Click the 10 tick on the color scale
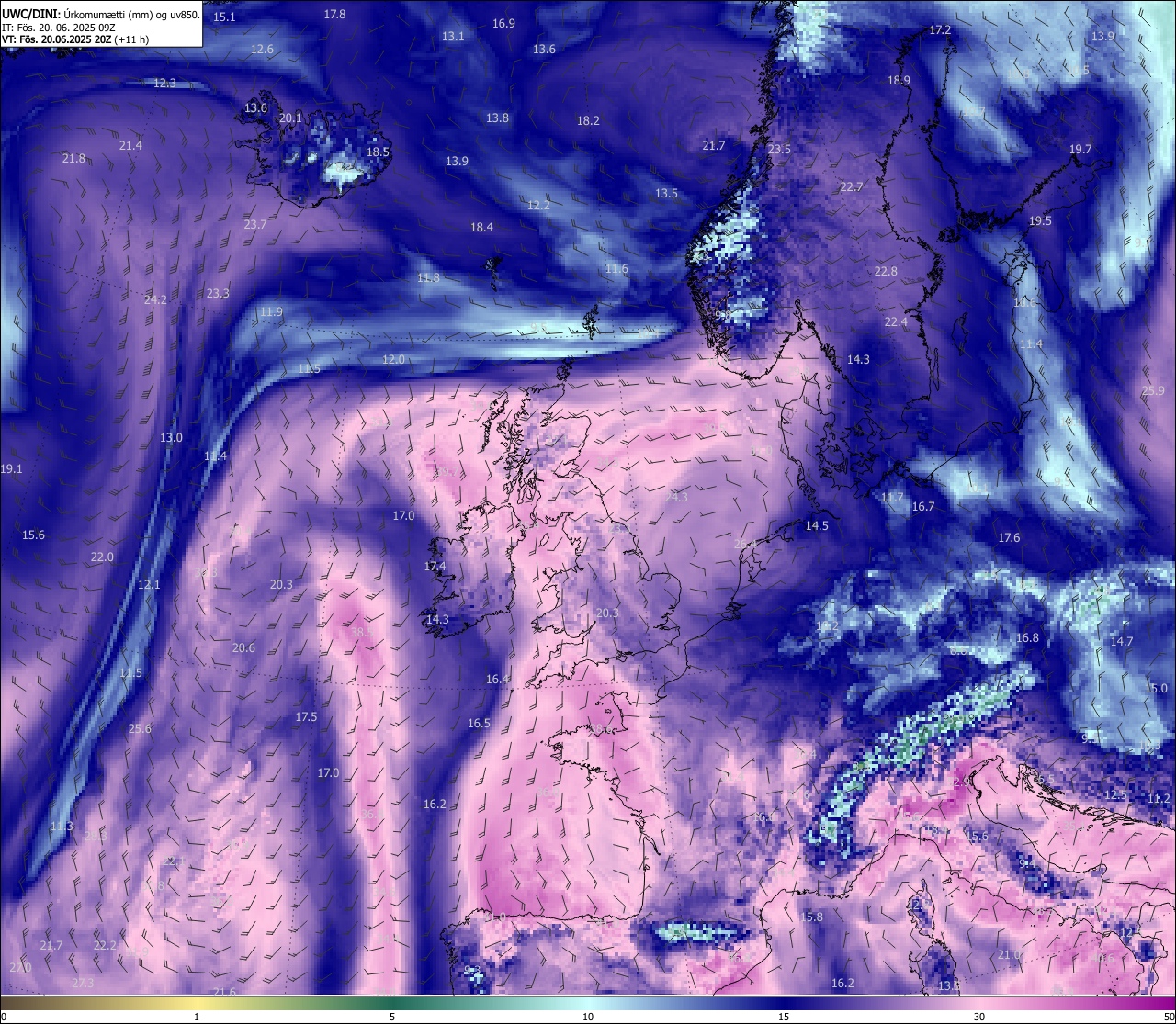Screen dimensions: 1176x1024 (x=588, y=1017)
